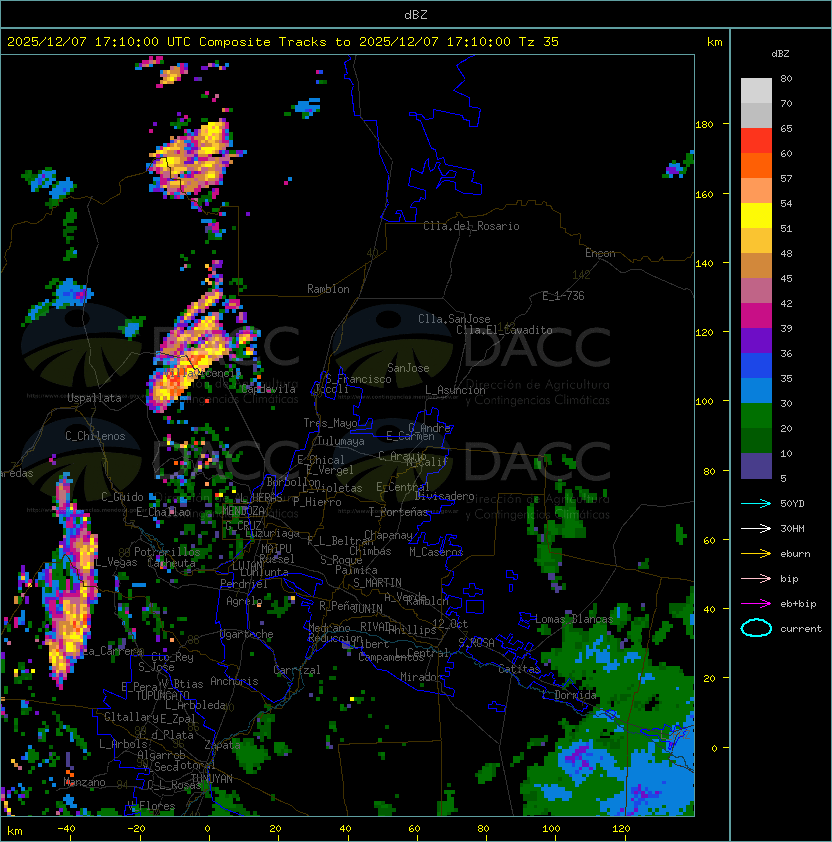
Task: Click the 'MENDOZA' city label
Action: (243, 511)
